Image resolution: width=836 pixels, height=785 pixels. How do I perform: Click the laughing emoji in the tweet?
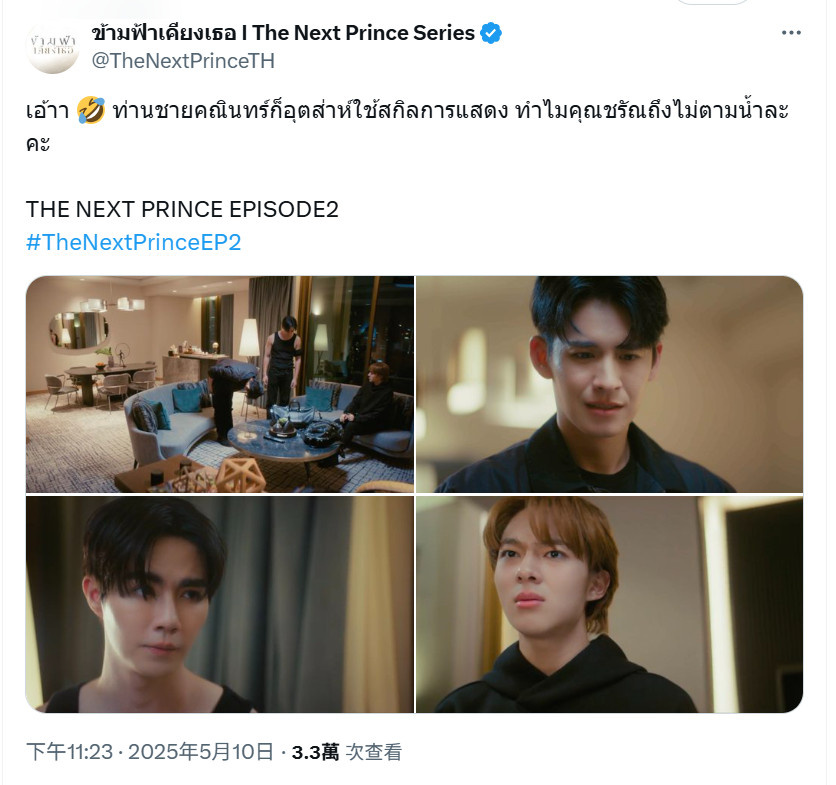[91, 110]
